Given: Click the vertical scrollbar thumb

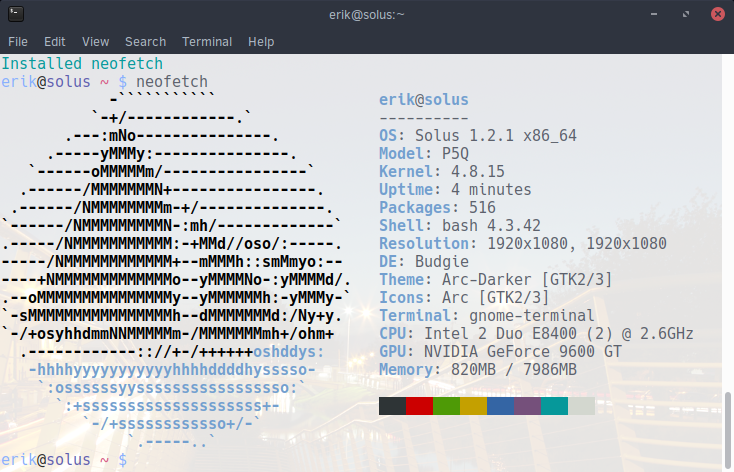Looking at the screenshot, I should pyautogui.click(x=728, y=432).
